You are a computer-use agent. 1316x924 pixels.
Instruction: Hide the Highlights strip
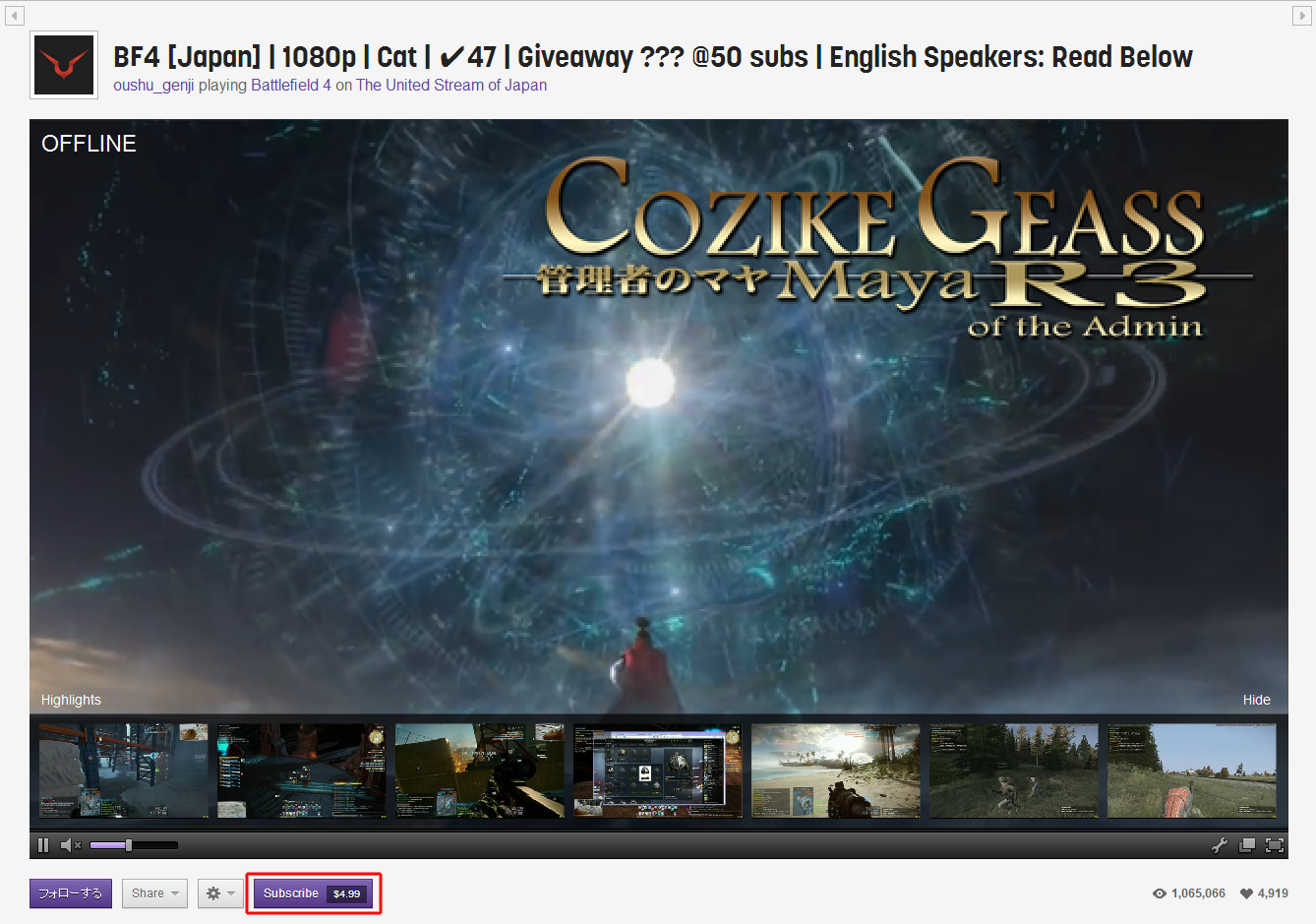(1257, 700)
